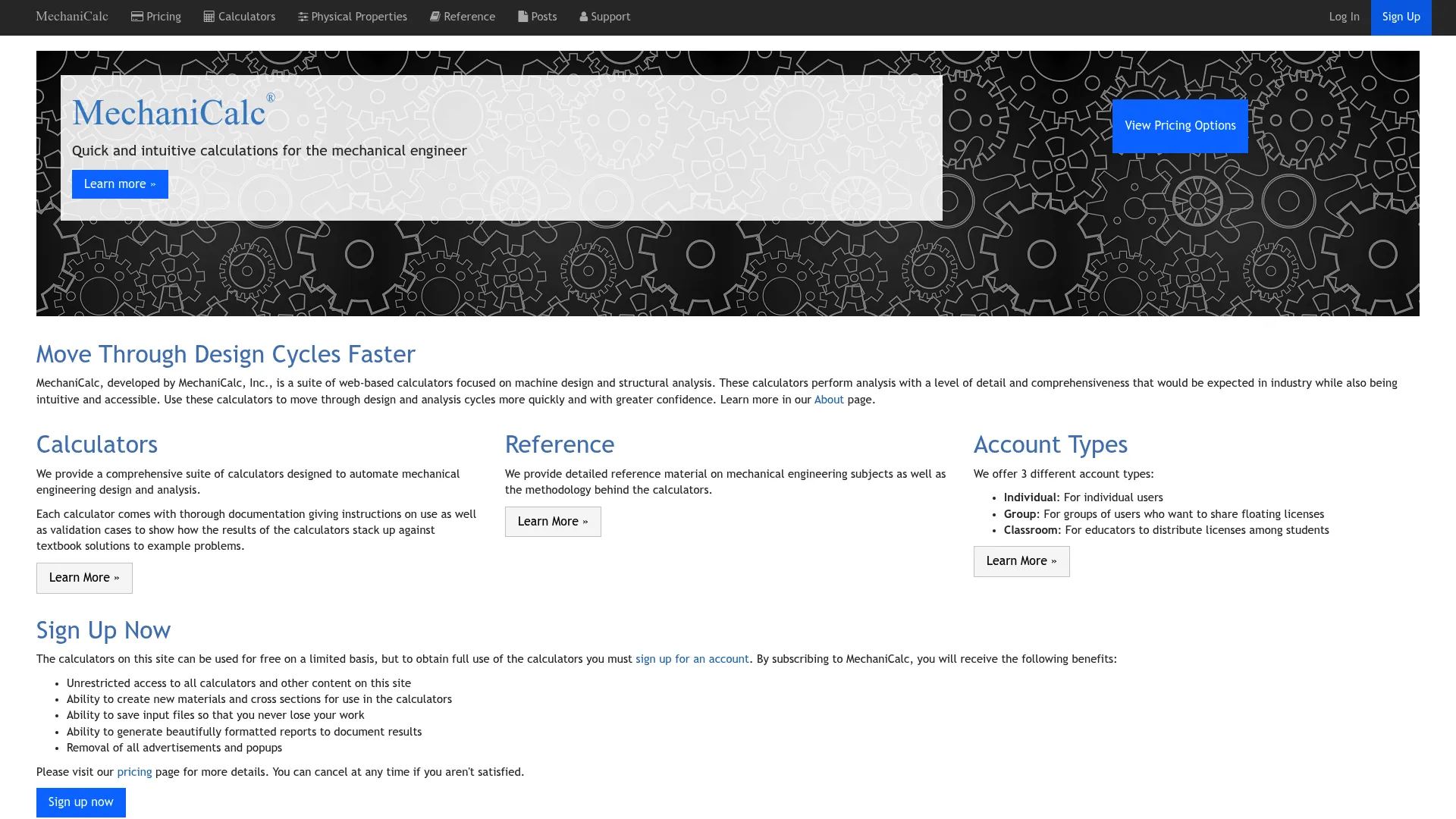
Task: Click the Group account type bullet
Action: point(1164,514)
